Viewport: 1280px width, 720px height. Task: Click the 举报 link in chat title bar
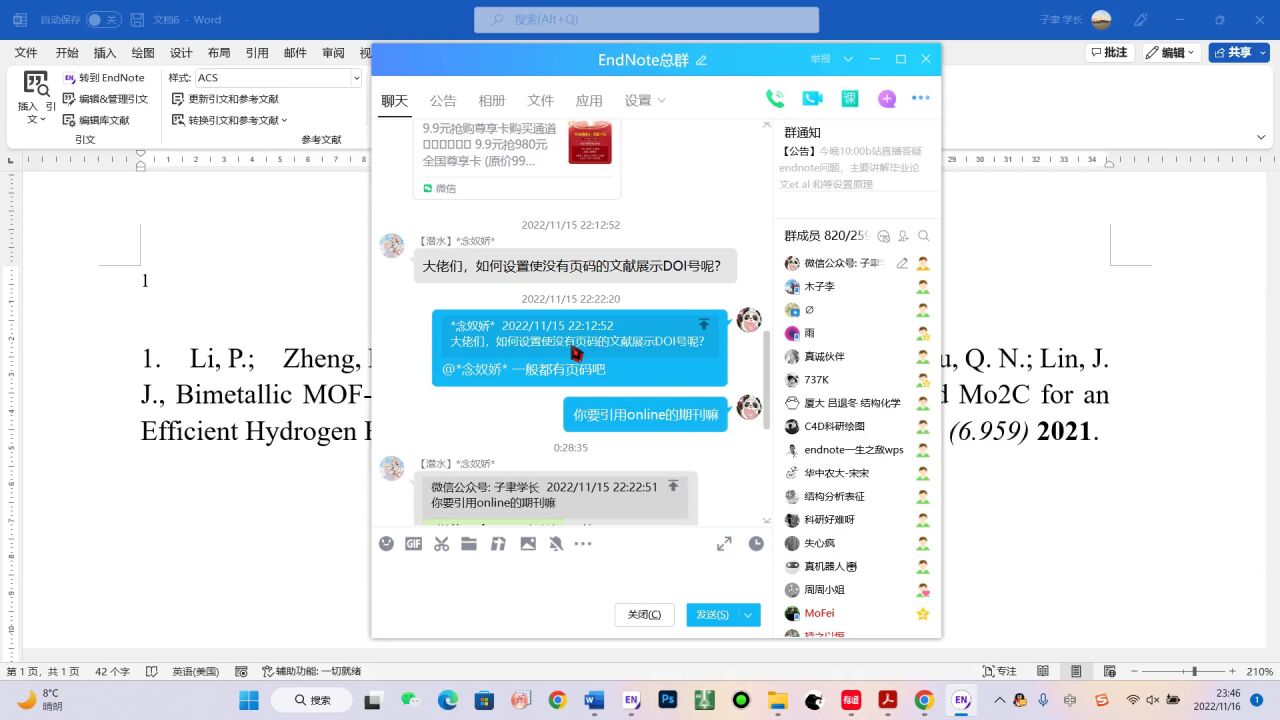click(820, 59)
